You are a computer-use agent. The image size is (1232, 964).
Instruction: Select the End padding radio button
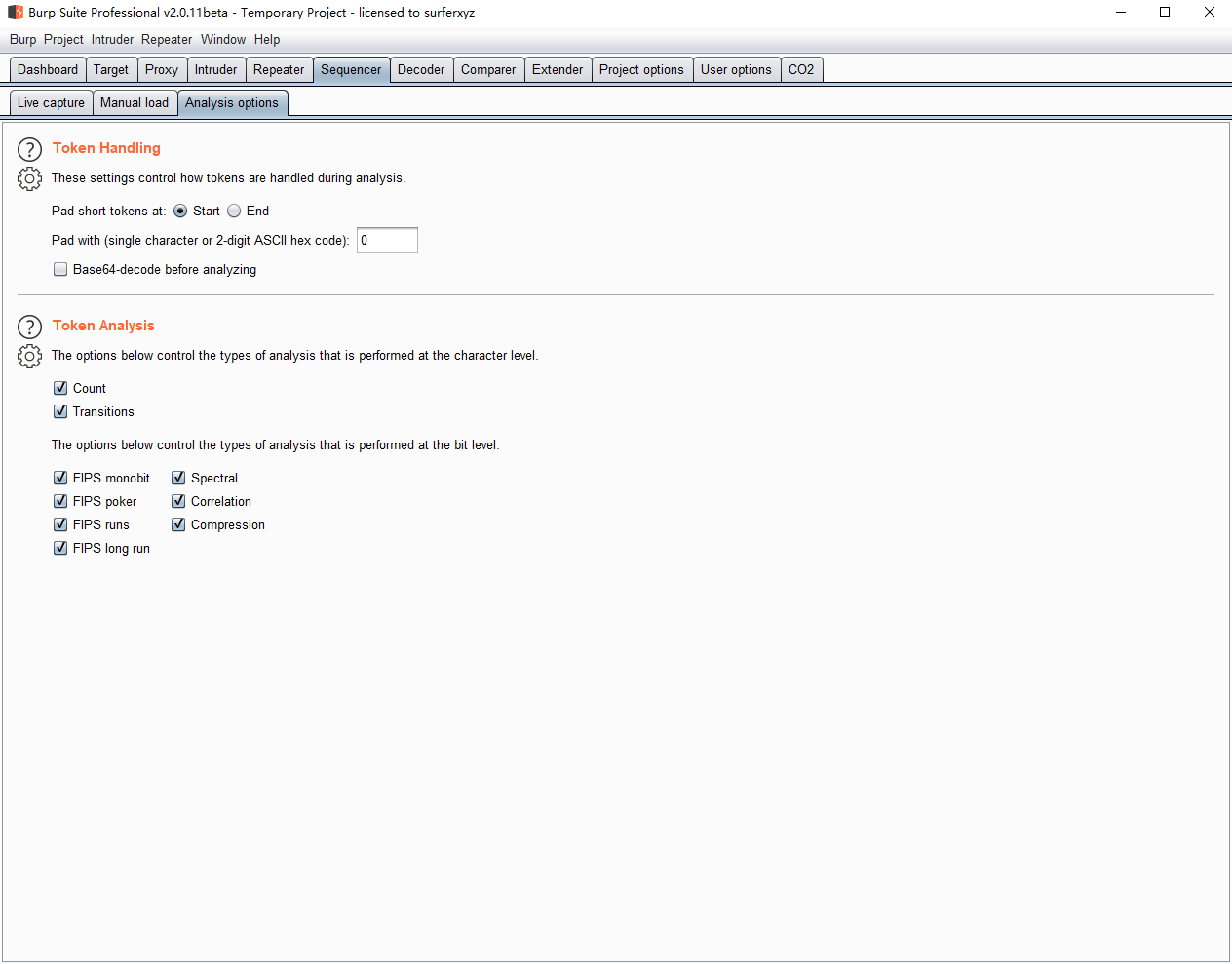[234, 211]
